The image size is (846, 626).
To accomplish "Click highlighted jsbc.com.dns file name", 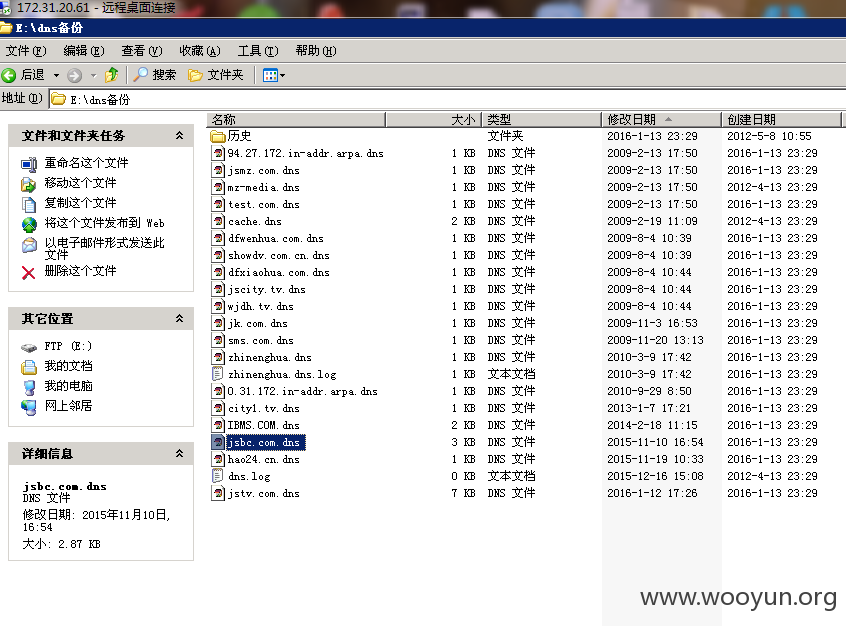I will tap(265, 442).
